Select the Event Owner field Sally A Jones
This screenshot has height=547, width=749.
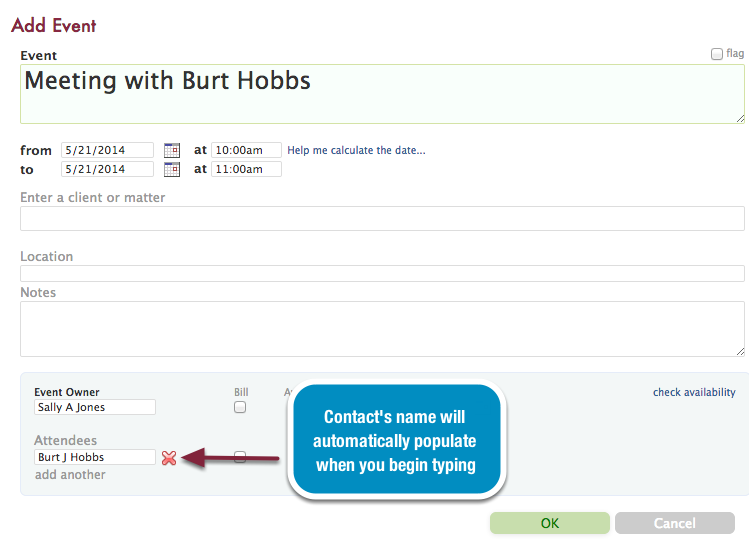tap(95, 407)
